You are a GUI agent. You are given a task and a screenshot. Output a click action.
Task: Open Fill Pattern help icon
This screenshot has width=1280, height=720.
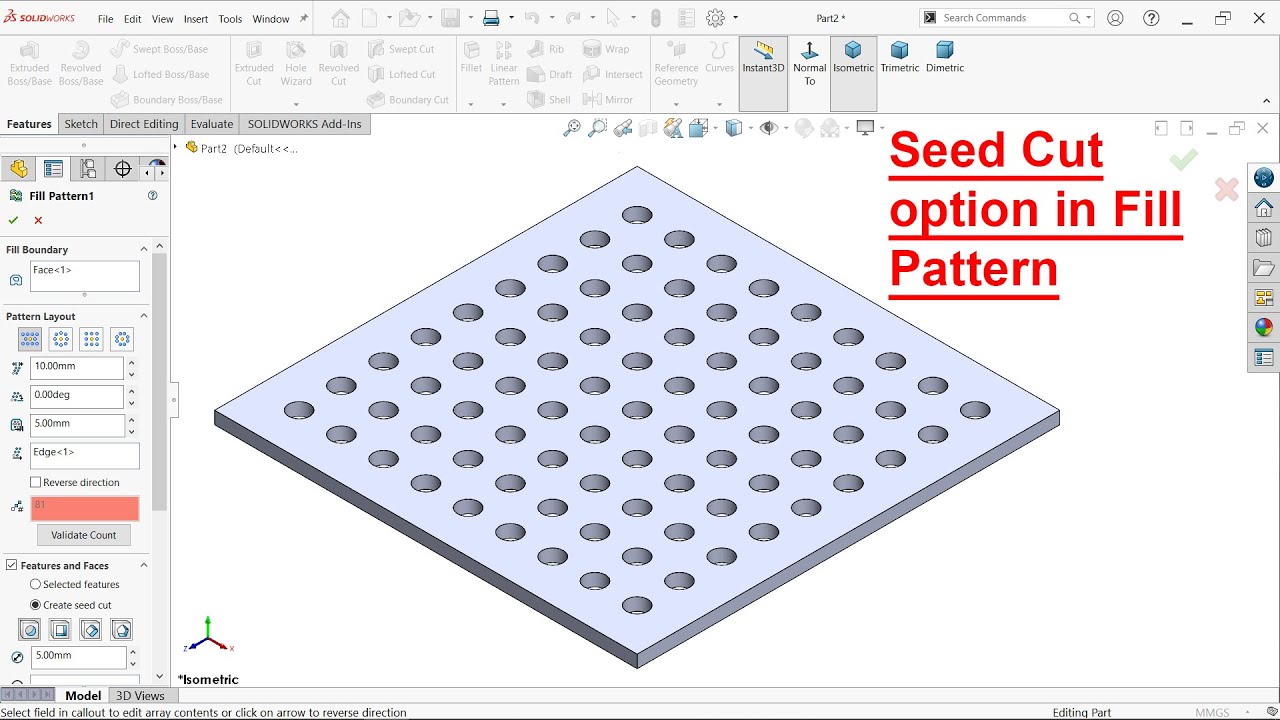pyautogui.click(x=153, y=196)
